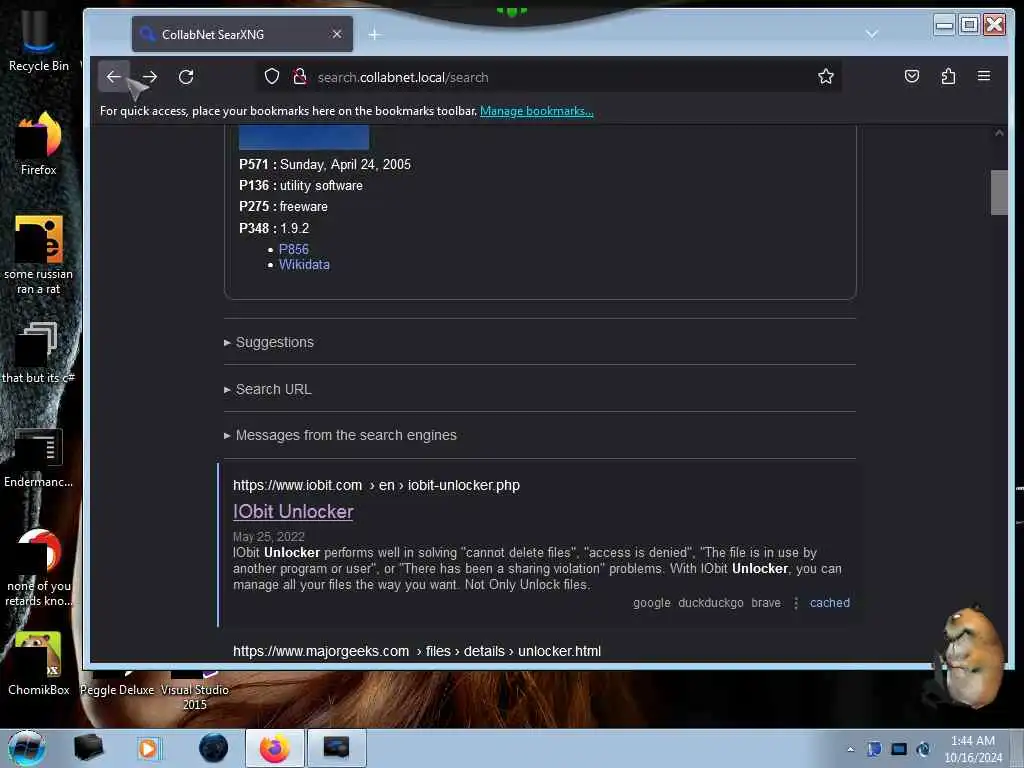Select the May 25, 2022 date text
The image size is (1024, 768).
[268, 537]
